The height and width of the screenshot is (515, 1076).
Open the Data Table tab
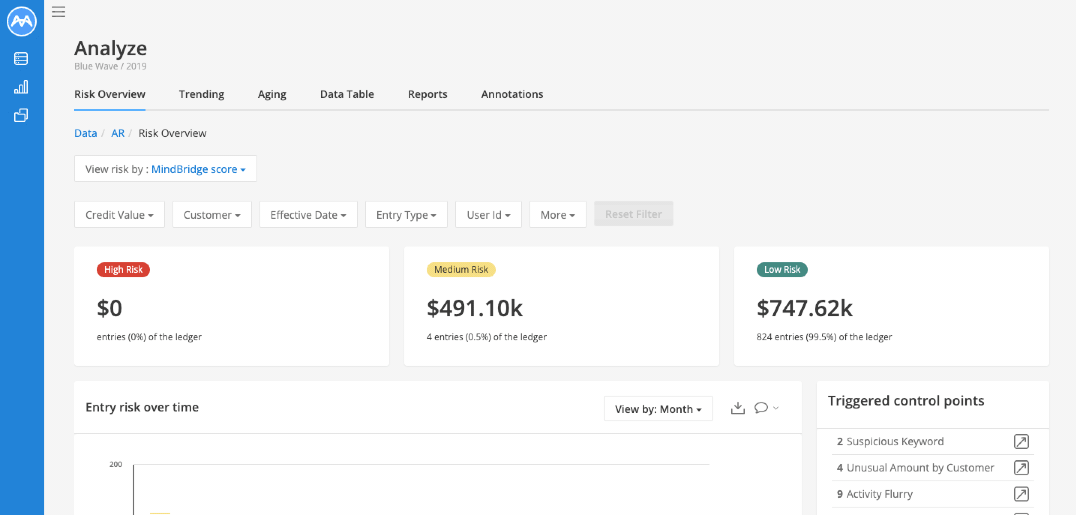click(x=347, y=94)
